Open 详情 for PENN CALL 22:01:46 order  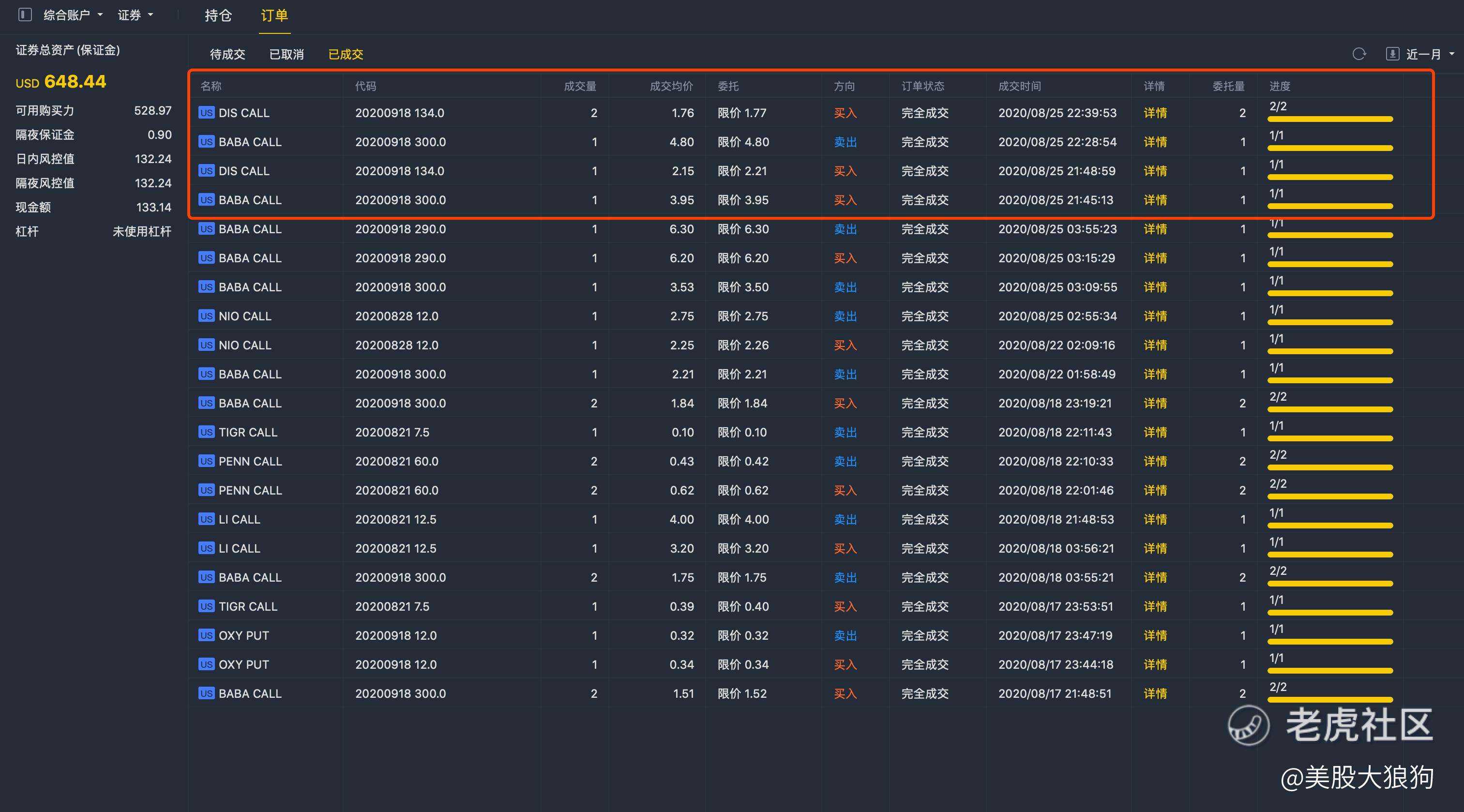click(1155, 490)
